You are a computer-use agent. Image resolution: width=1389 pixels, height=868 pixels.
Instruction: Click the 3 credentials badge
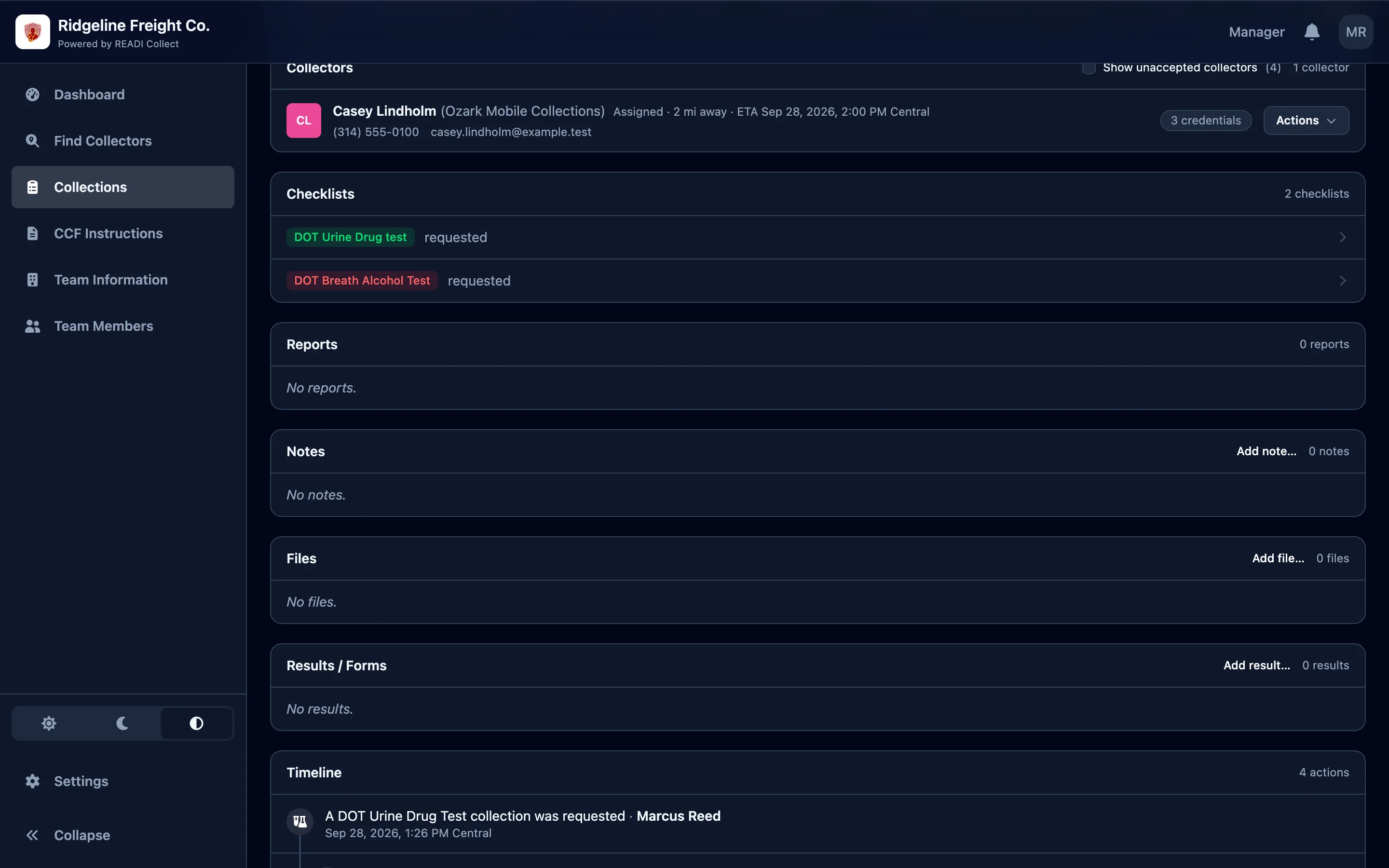click(1205, 121)
